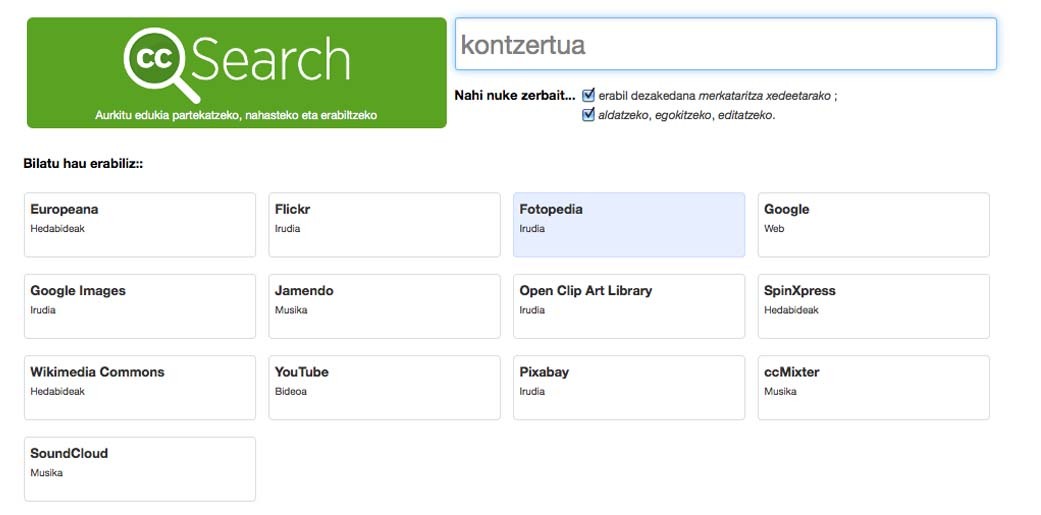1041x515 pixels.
Task: Toggle the aldatzeko, egokitzeko, editatzeko checkbox
Action: 588,115
